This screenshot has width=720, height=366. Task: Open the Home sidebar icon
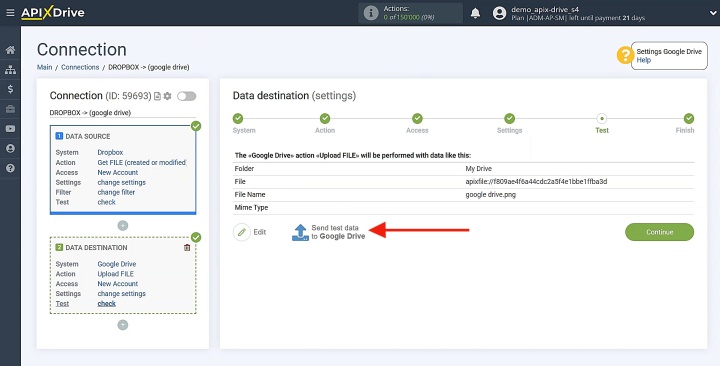pos(10,50)
